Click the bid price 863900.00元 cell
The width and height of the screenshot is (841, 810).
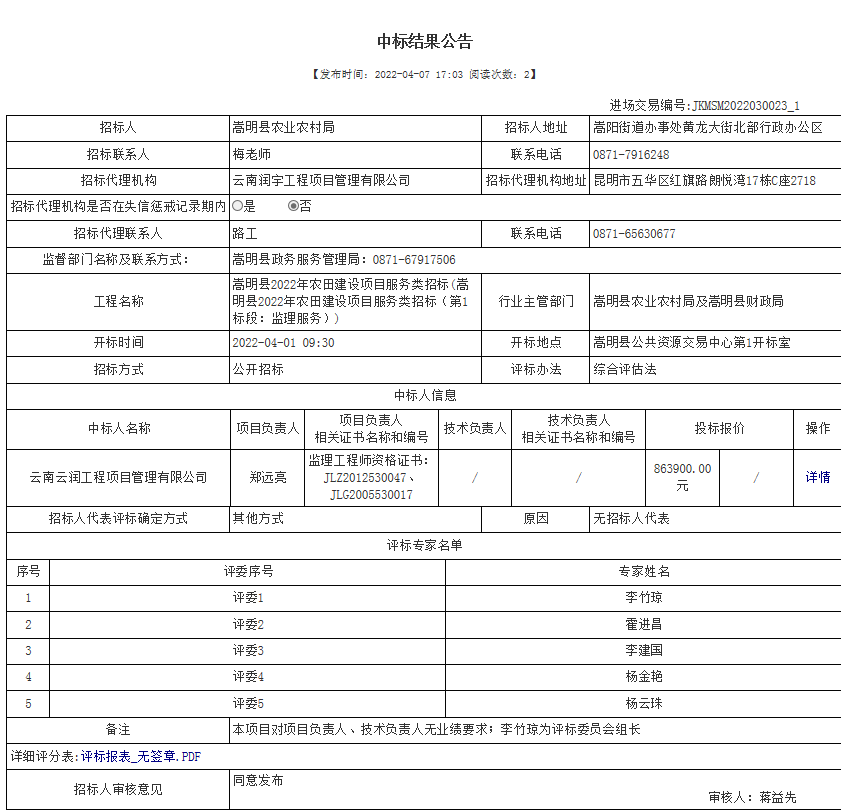pos(682,477)
